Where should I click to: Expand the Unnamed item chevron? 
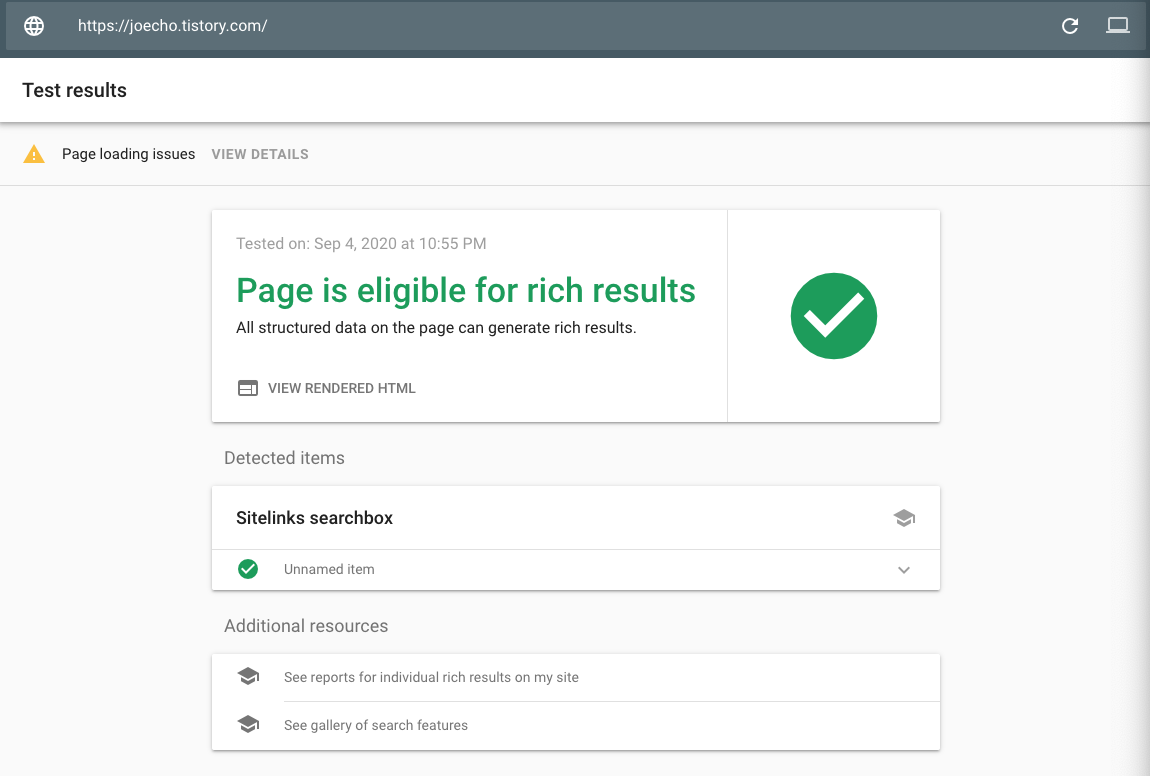point(904,570)
